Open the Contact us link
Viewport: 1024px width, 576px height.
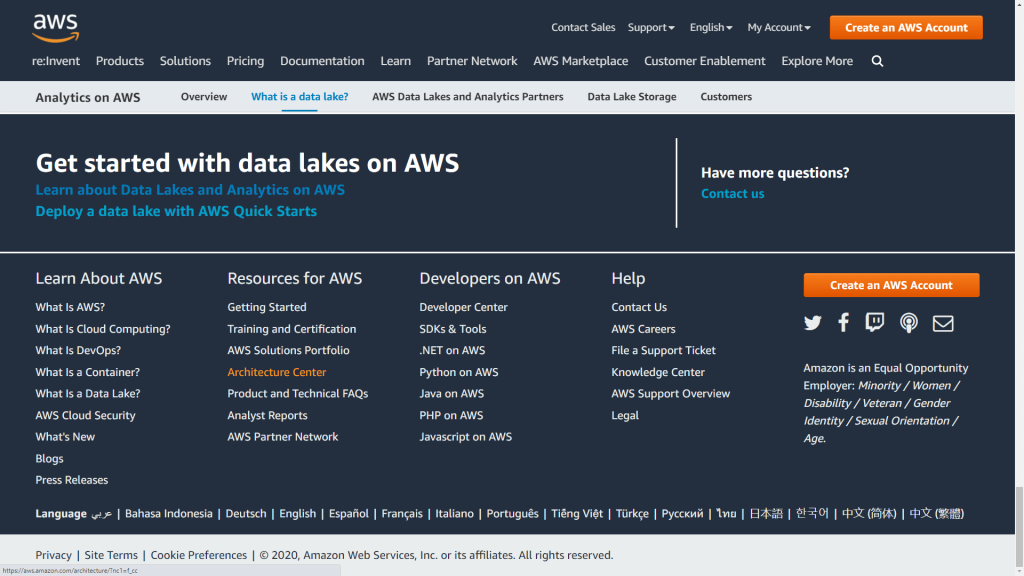point(732,193)
